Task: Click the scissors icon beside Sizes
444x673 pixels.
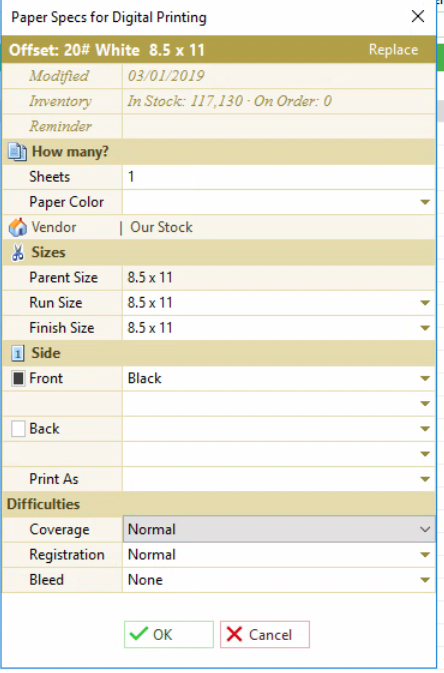Action: 18,252
